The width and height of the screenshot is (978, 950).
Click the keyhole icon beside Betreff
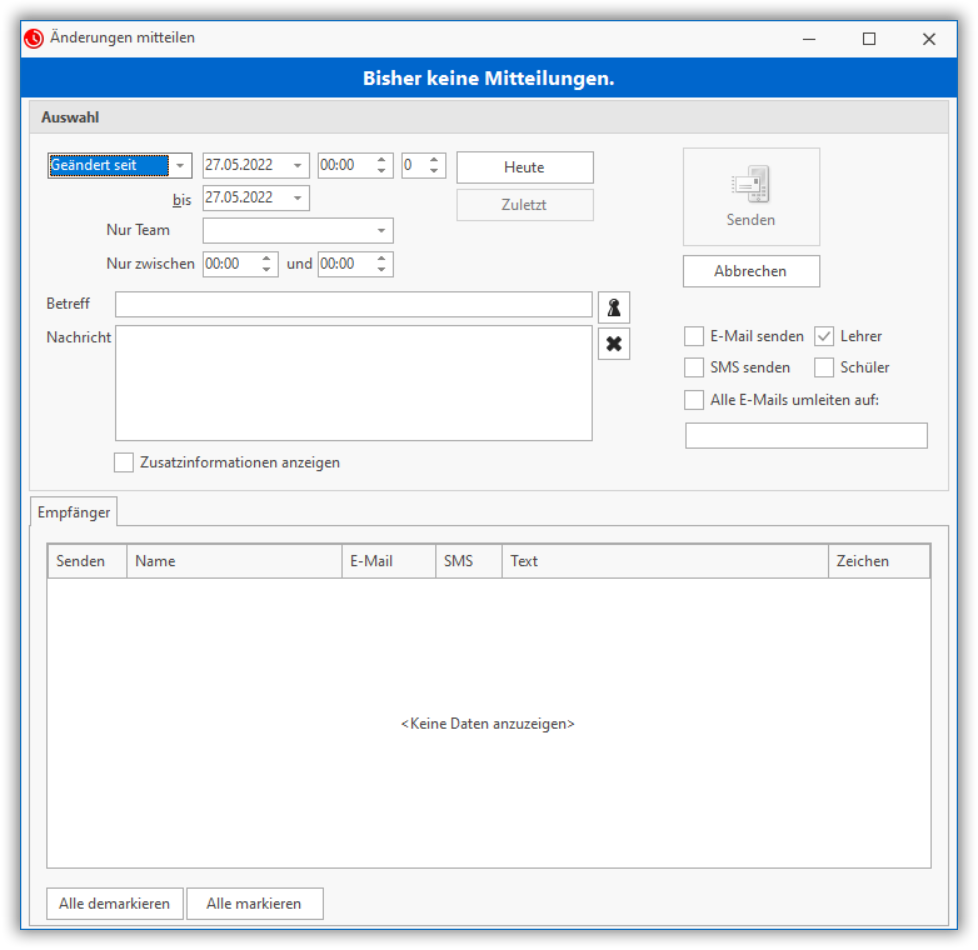(x=614, y=307)
